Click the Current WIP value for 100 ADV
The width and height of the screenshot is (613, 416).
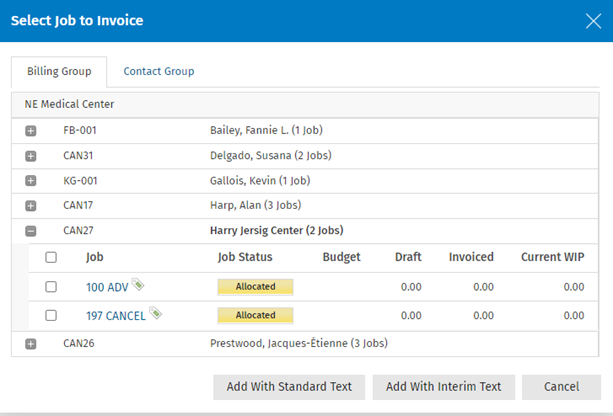tap(574, 287)
